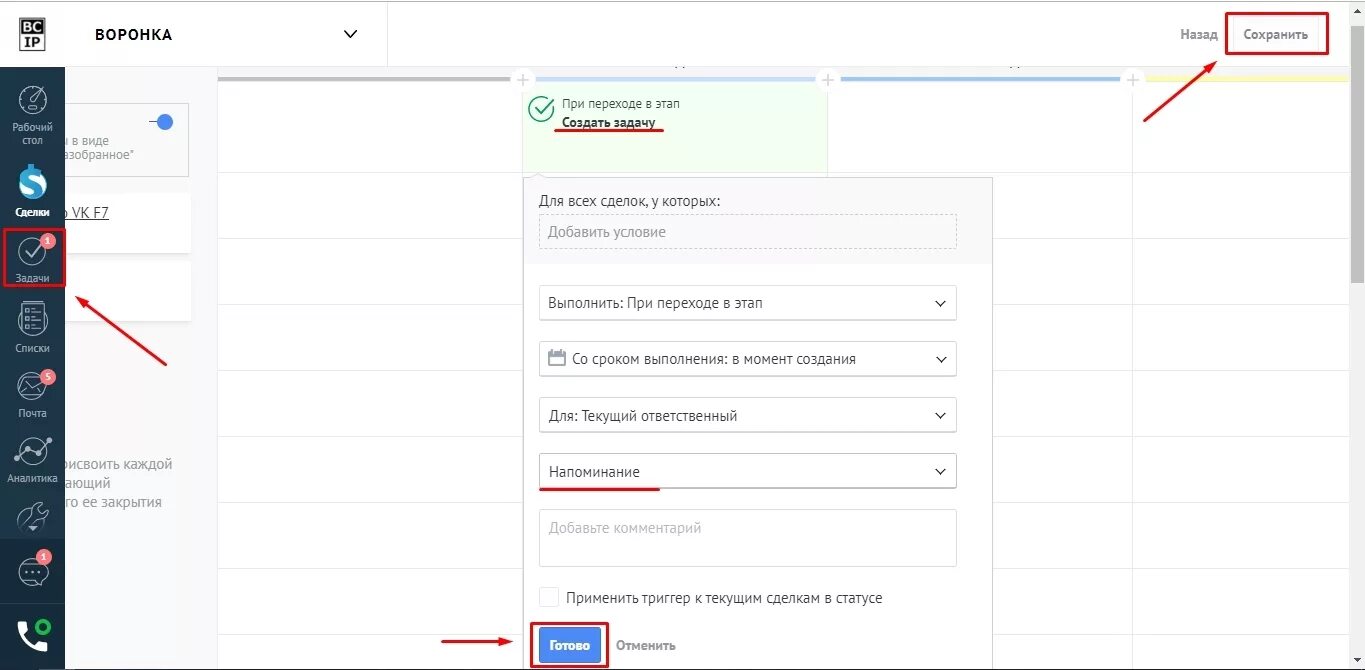
Task: Confirm trigger settings with Готово button
Action: (568, 645)
